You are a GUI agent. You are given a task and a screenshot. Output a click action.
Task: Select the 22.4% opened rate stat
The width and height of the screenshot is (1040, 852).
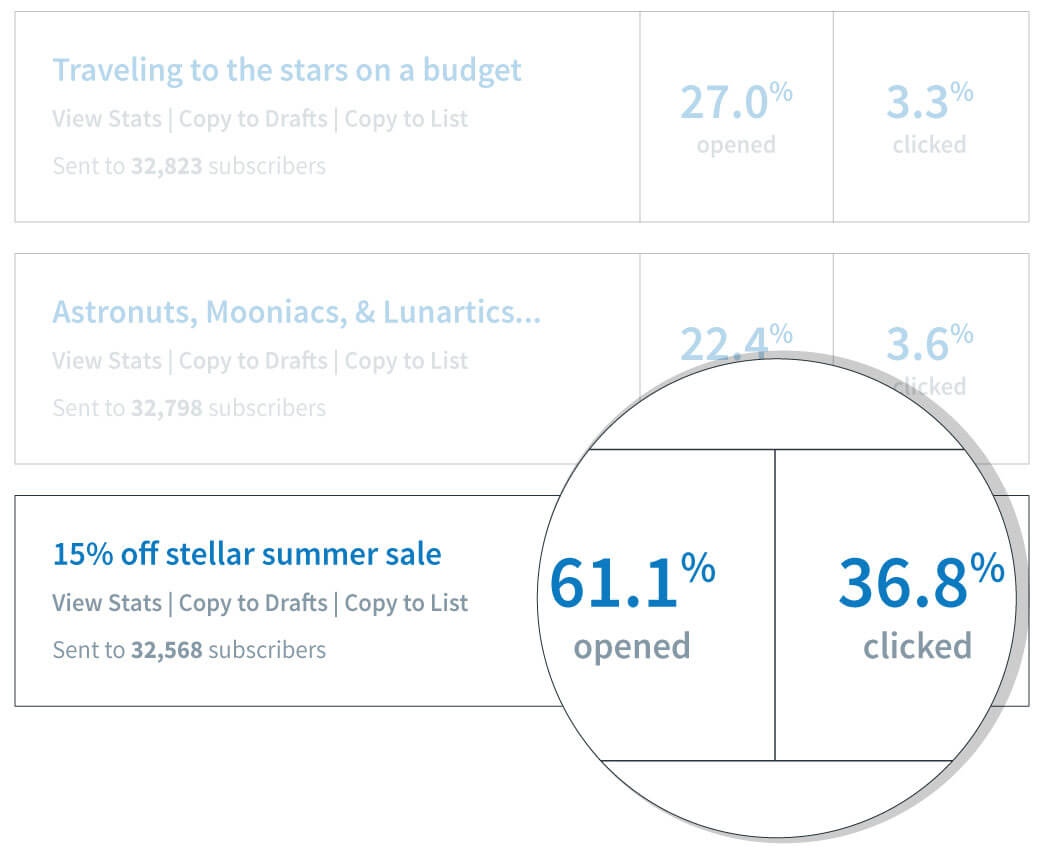[736, 350]
